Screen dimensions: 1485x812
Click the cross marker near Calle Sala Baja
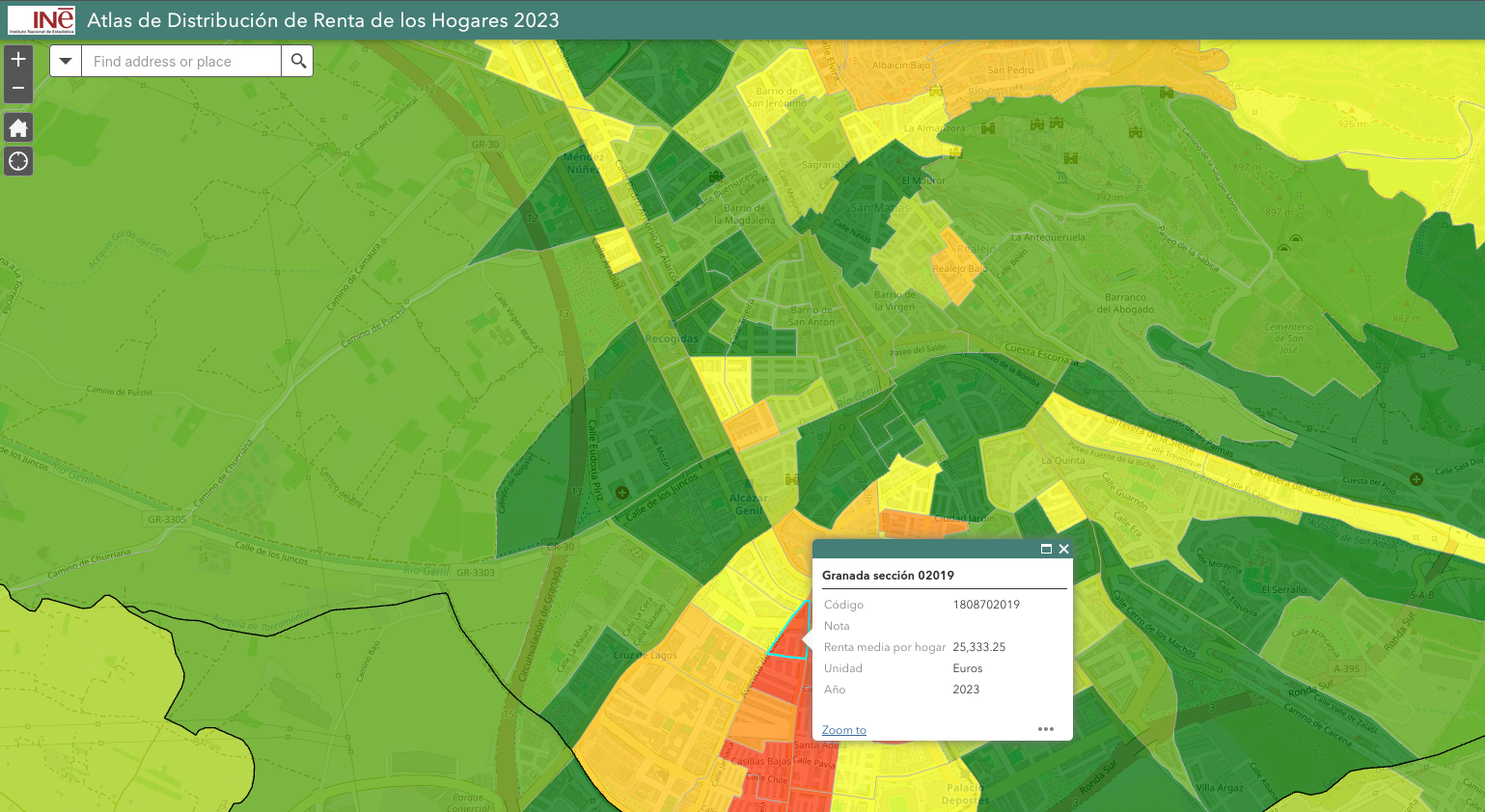1416,478
